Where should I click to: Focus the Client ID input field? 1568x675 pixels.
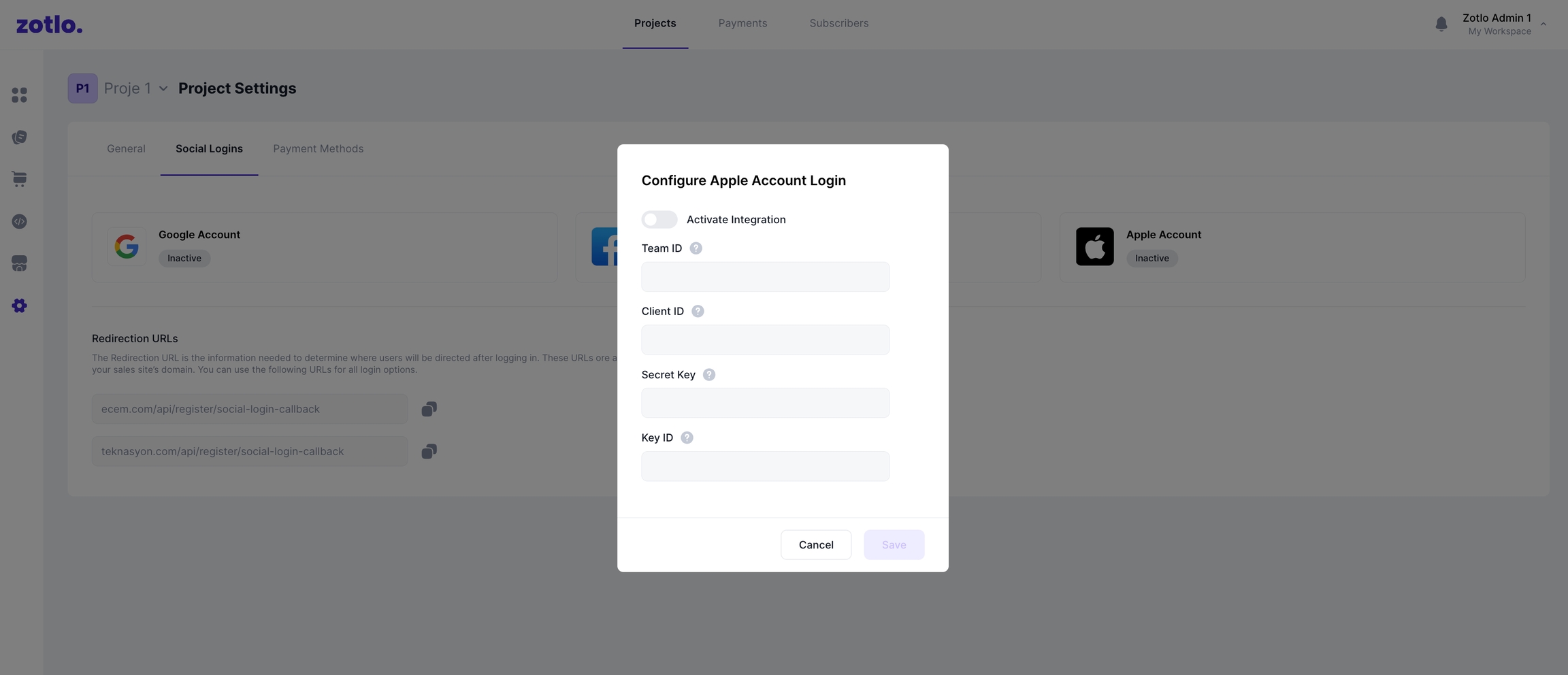[x=765, y=340]
